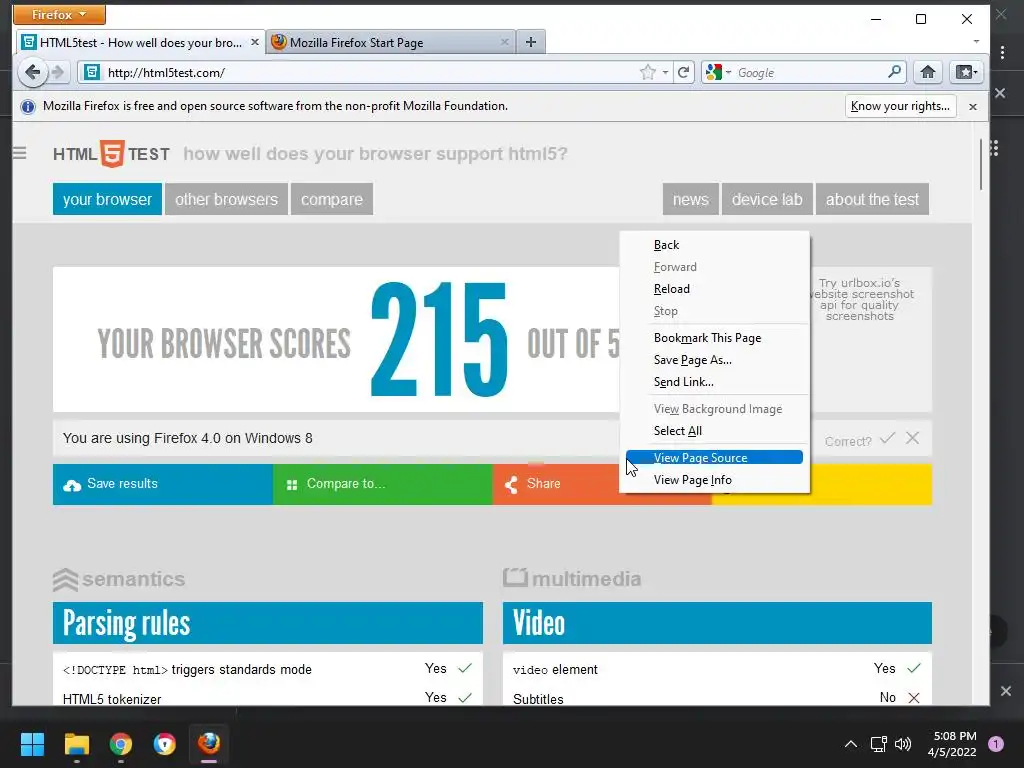Close the HTML5test tab
The width and height of the screenshot is (1024, 768).
click(255, 42)
